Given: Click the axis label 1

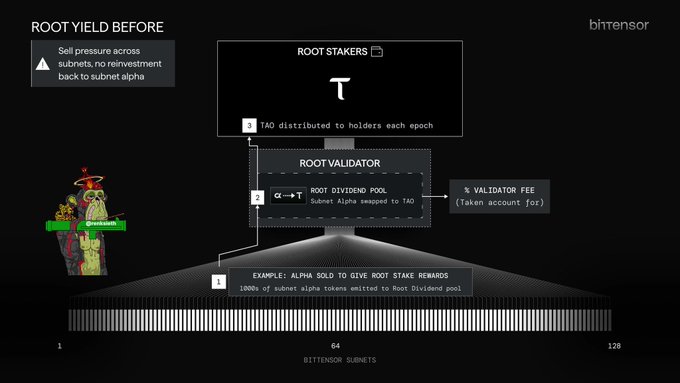Looking at the screenshot, I should pyautogui.click(x=59, y=346).
